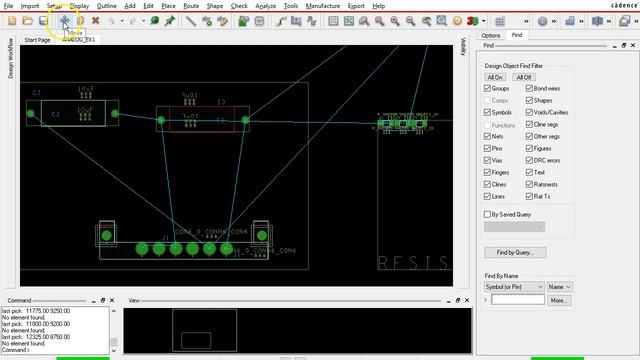Screen dimensions: 640x360
Task: Click the Open folder toolbar icon
Action: click(x=27, y=21)
